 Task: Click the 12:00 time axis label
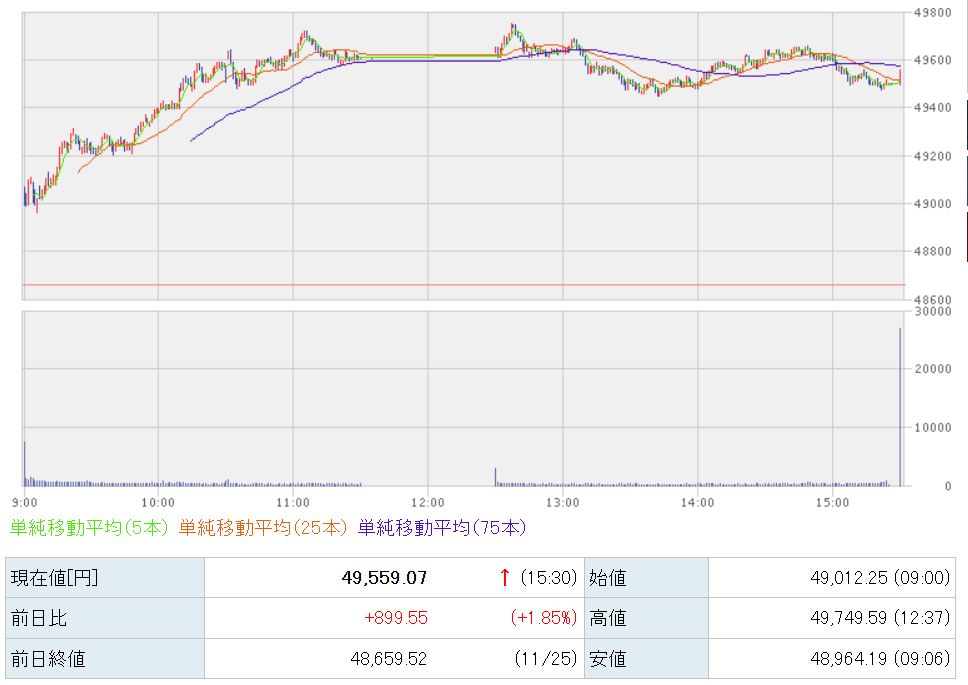[x=428, y=501]
